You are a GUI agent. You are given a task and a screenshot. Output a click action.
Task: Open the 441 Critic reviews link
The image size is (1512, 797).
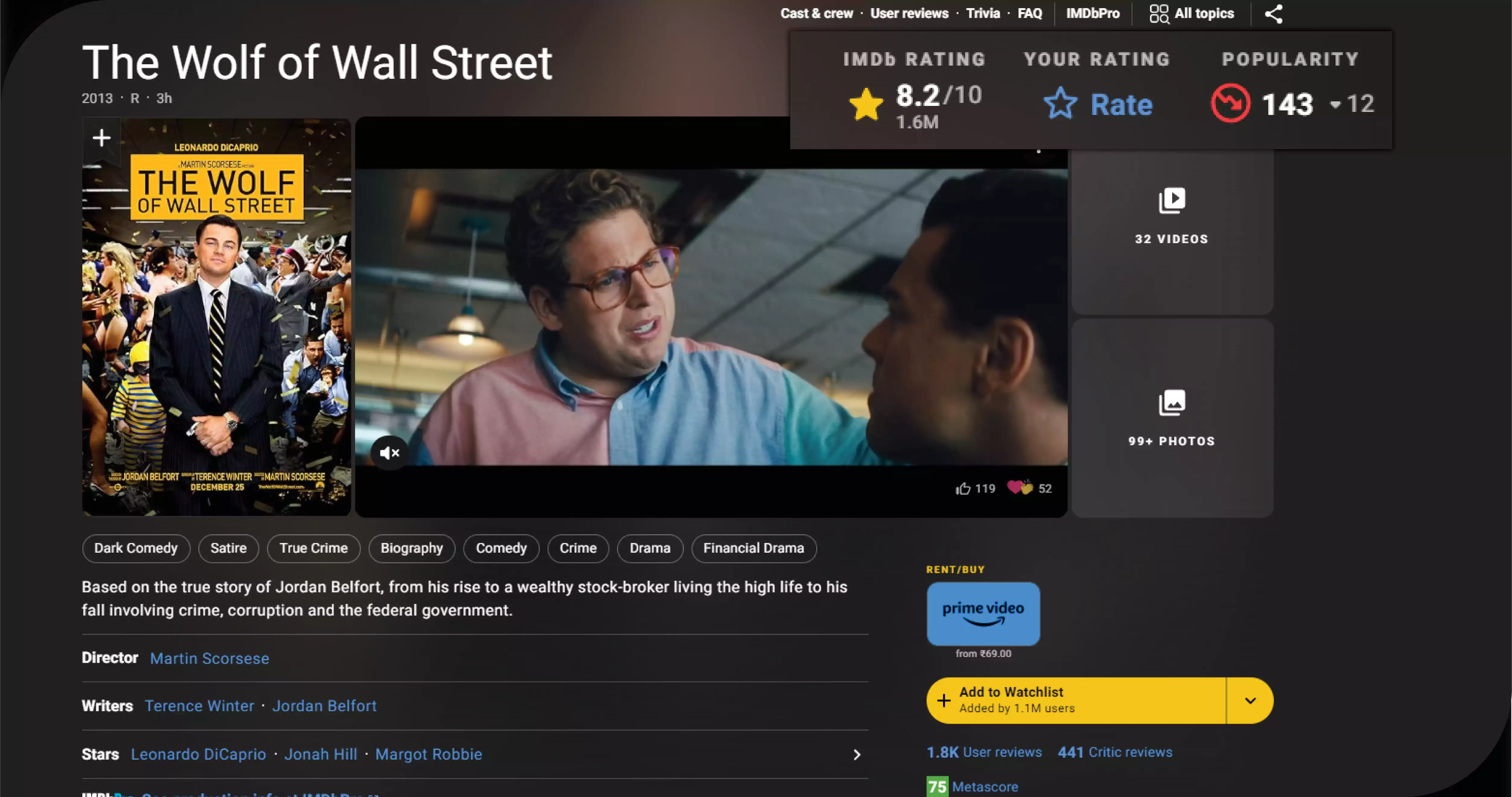point(1115,752)
